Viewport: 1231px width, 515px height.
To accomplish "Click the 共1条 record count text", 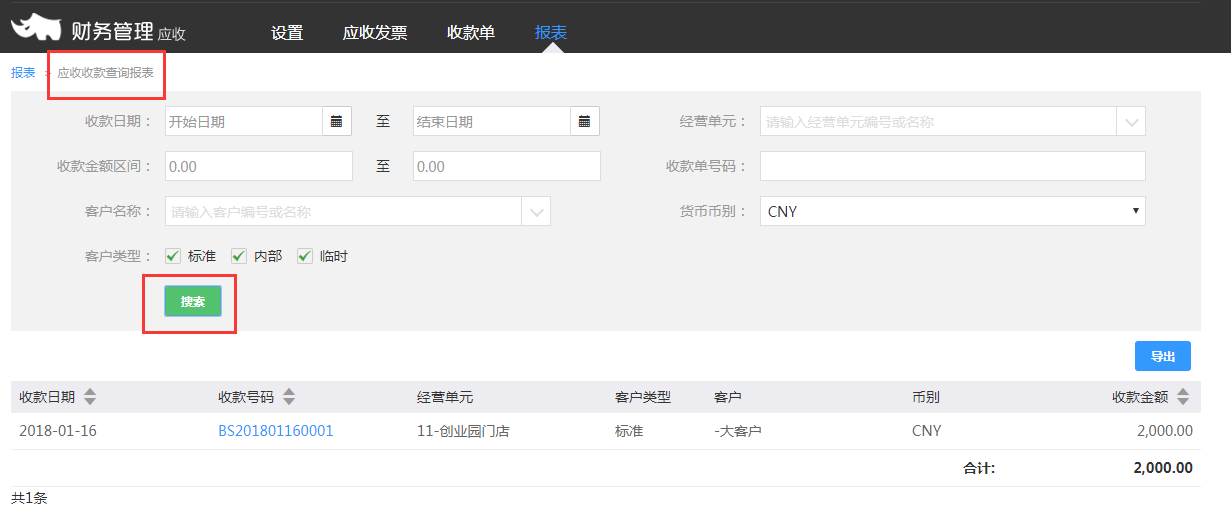I will coord(29,497).
